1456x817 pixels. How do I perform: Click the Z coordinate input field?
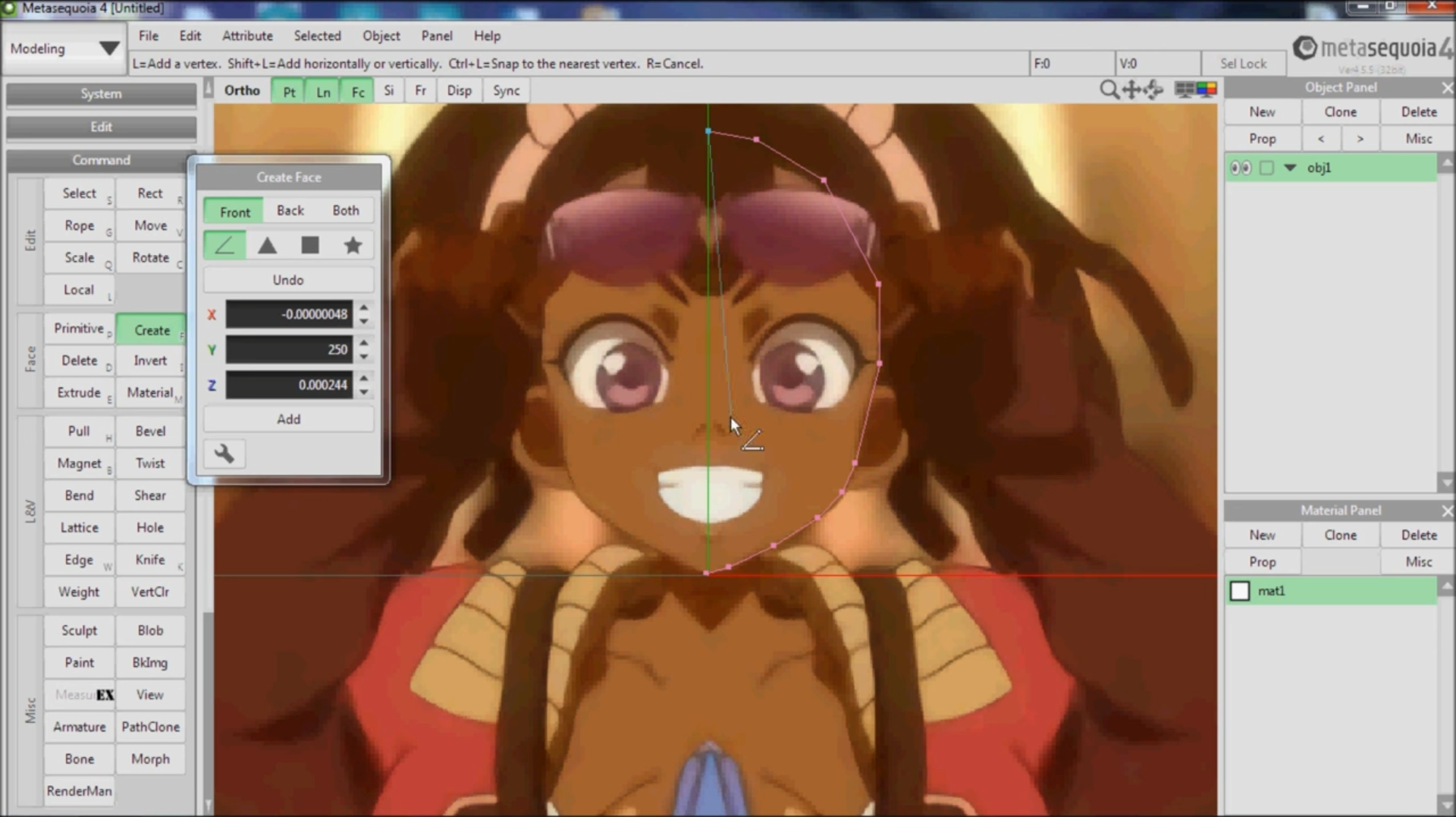(x=289, y=385)
